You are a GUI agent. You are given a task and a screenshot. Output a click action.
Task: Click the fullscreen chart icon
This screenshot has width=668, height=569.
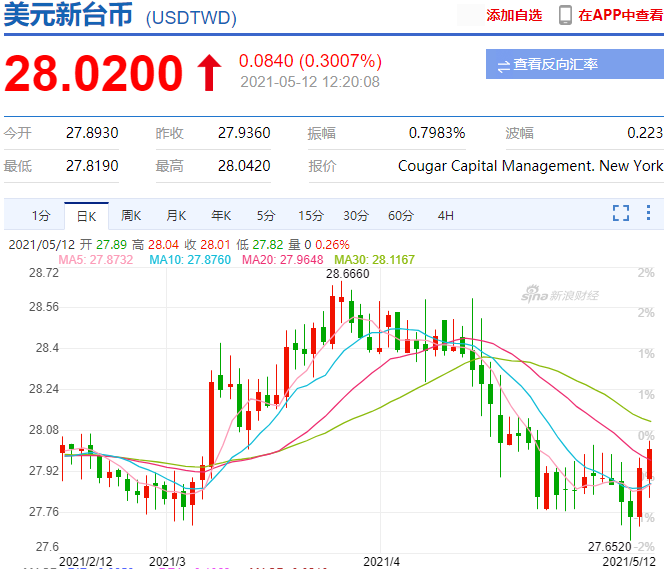click(x=621, y=213)
